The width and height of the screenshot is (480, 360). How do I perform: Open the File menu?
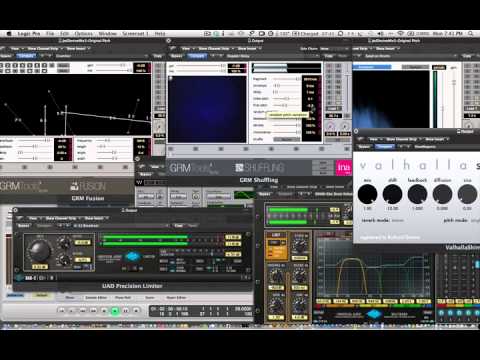click(50, 34)
